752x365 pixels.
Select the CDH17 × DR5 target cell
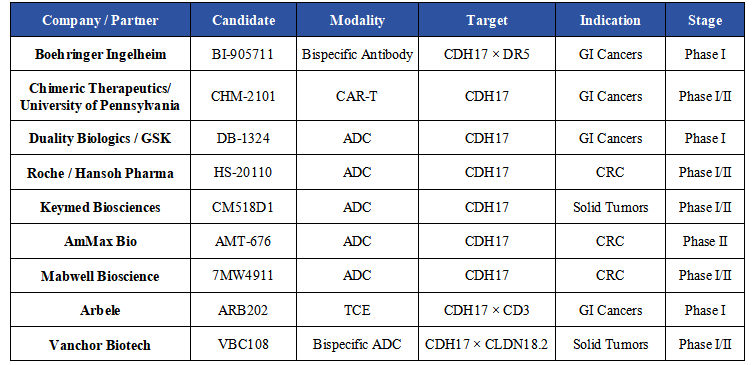click(x=487, y=54)
